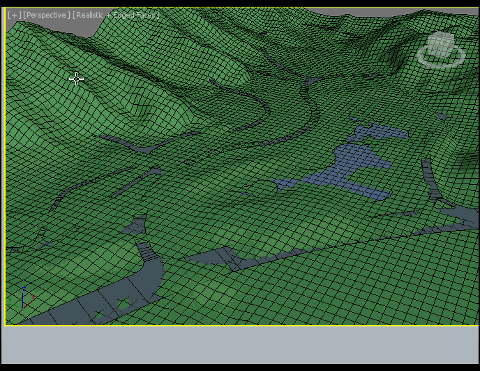Open the Perspective viewport label menu
The width and height of the screenshot is (480, 371).
(x=47, y=15)
